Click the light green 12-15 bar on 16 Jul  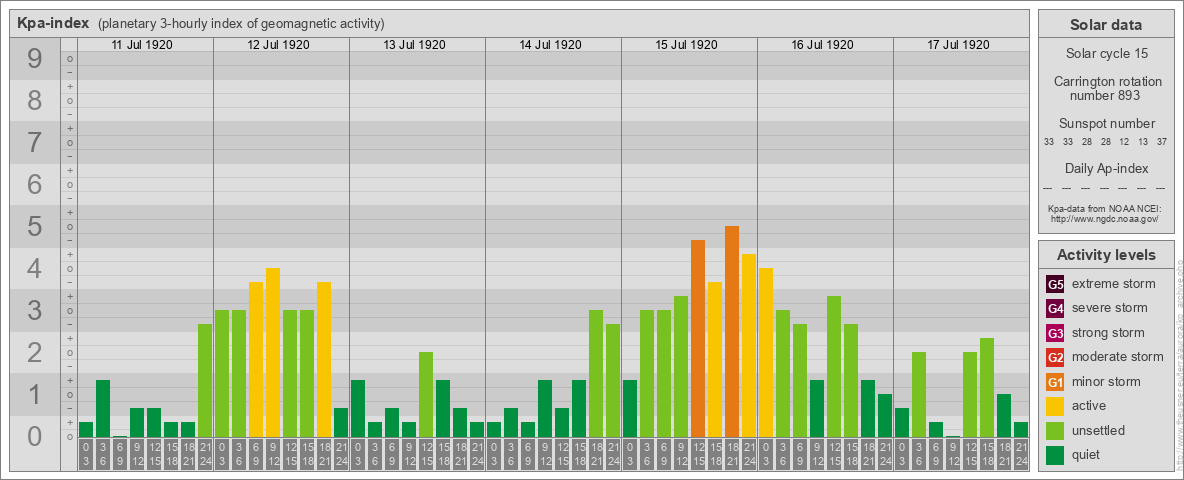[x=834, y=367]
